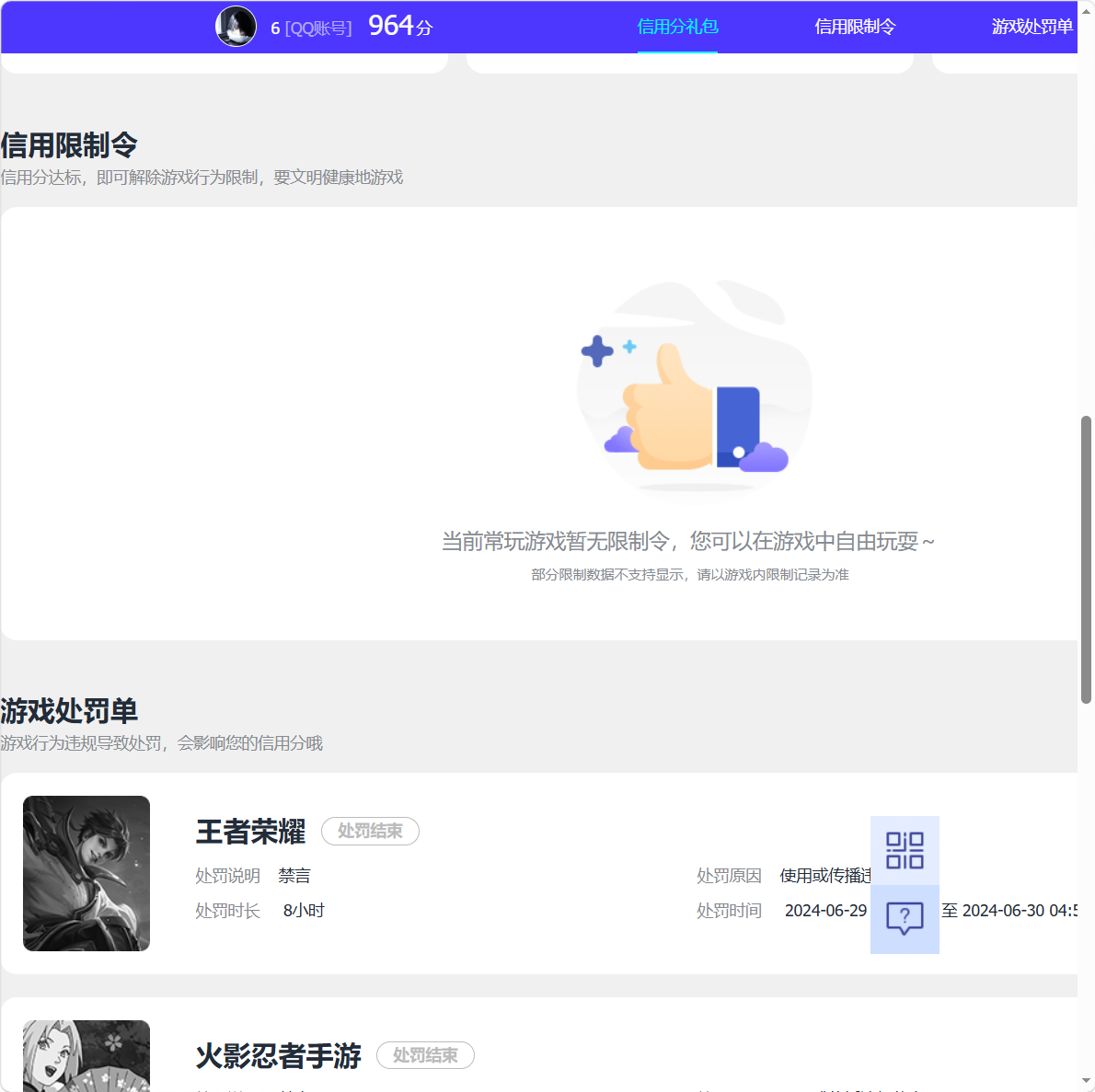The width and height of the screenshot is (1095, 1092).
Task: Click the page vertical scrollbar thumb
Action: 1086,559
